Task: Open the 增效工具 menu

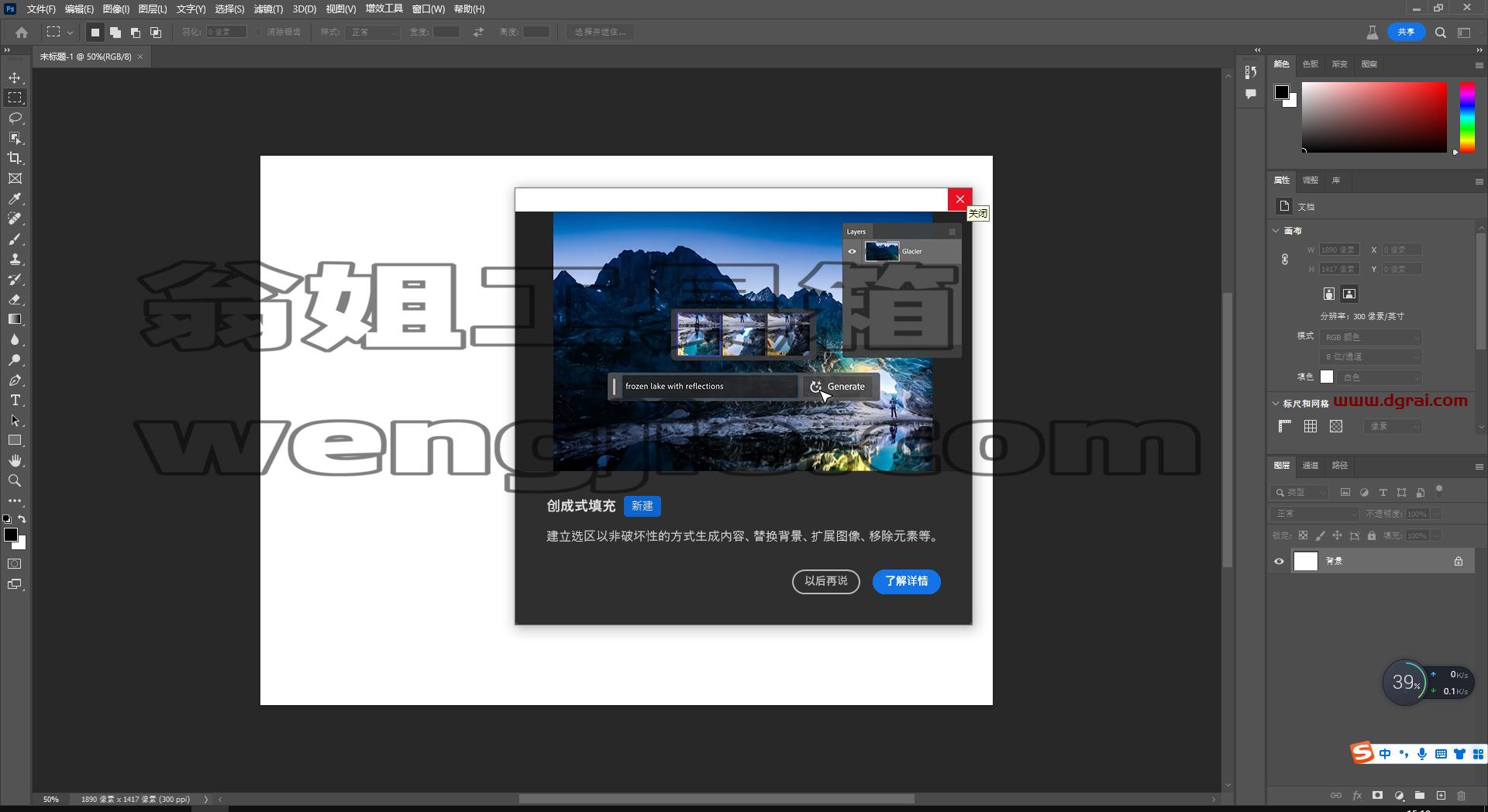Action: coord(384,9)
